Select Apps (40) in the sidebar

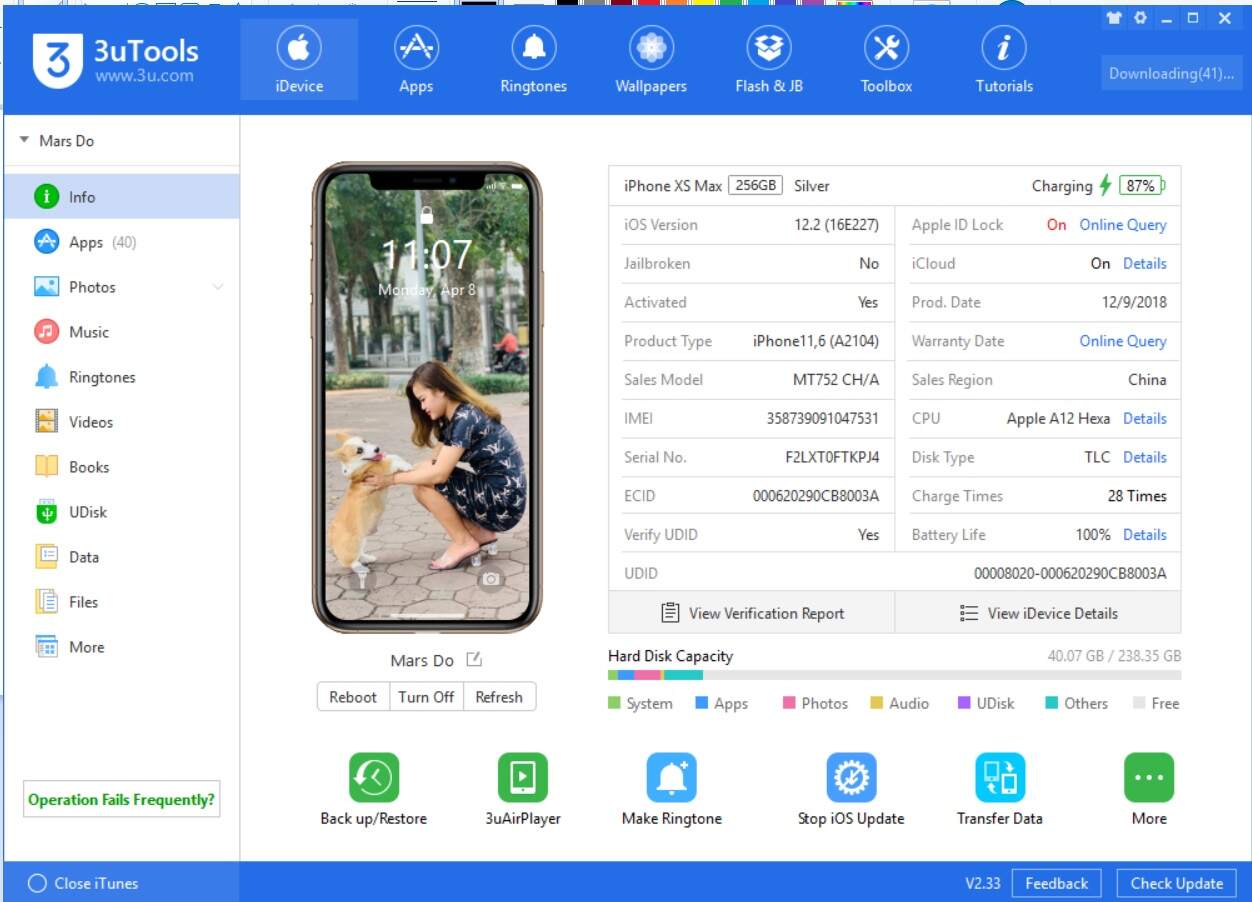(x=122, y=242)
